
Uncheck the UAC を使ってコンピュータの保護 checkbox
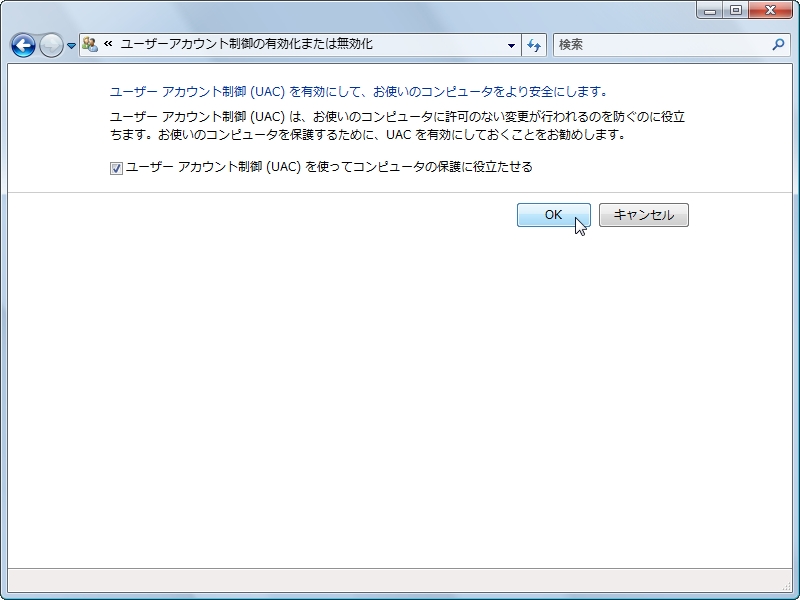116,168
